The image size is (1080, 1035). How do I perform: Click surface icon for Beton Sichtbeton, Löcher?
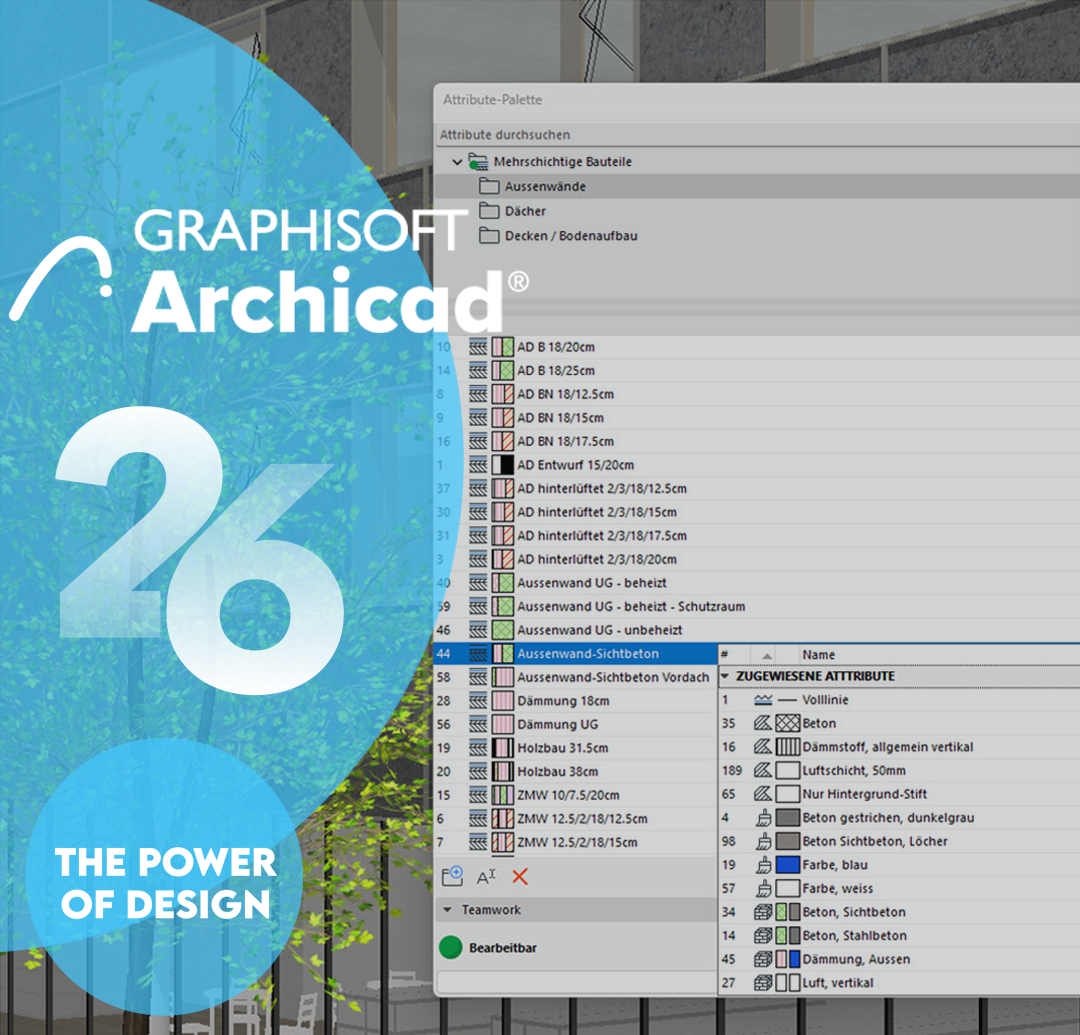click(x=763, y=841)
